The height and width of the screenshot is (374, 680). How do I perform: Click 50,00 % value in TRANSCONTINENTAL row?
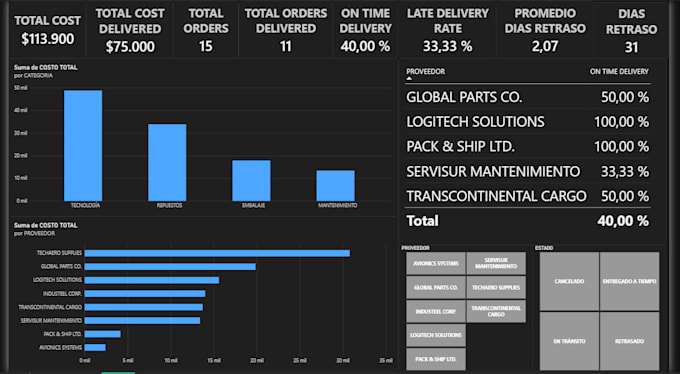tap(624, 196)
